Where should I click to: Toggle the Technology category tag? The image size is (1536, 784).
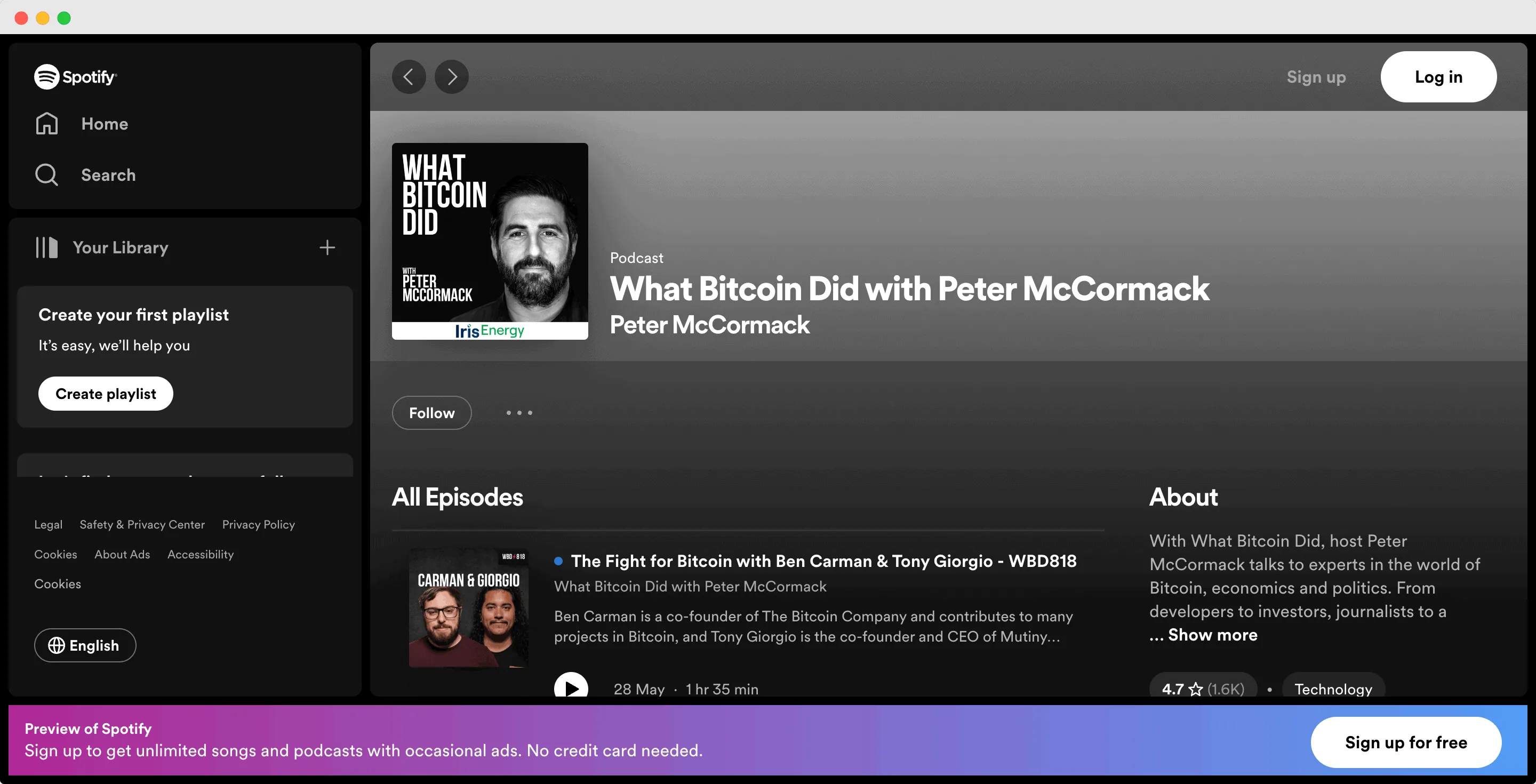pos(1333,689)
